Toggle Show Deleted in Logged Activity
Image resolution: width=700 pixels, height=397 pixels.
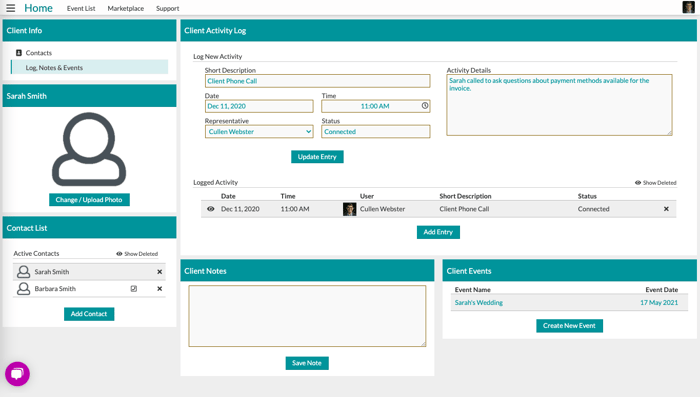[655, 183]
